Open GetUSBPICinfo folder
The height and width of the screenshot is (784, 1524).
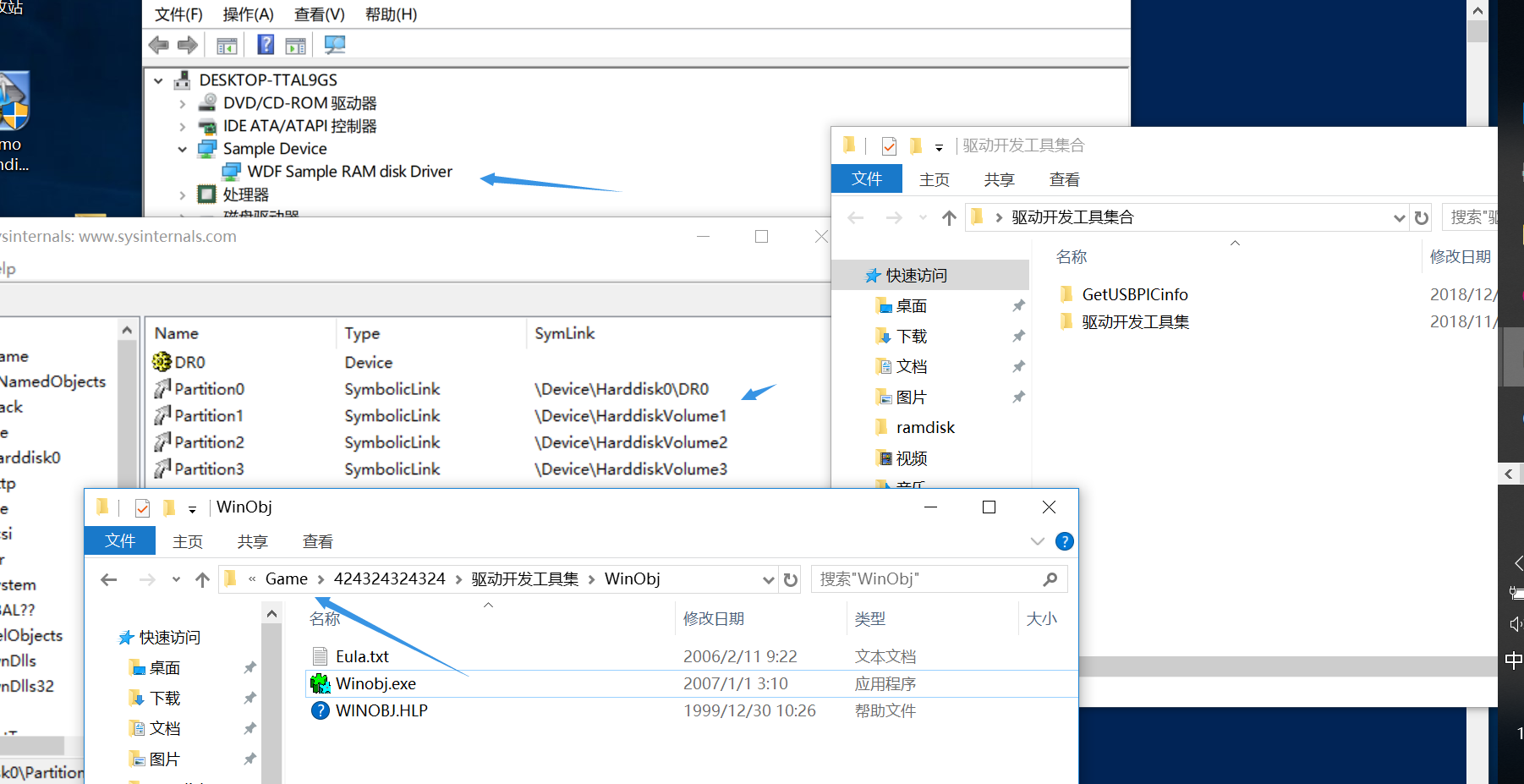coord(1134,294)
